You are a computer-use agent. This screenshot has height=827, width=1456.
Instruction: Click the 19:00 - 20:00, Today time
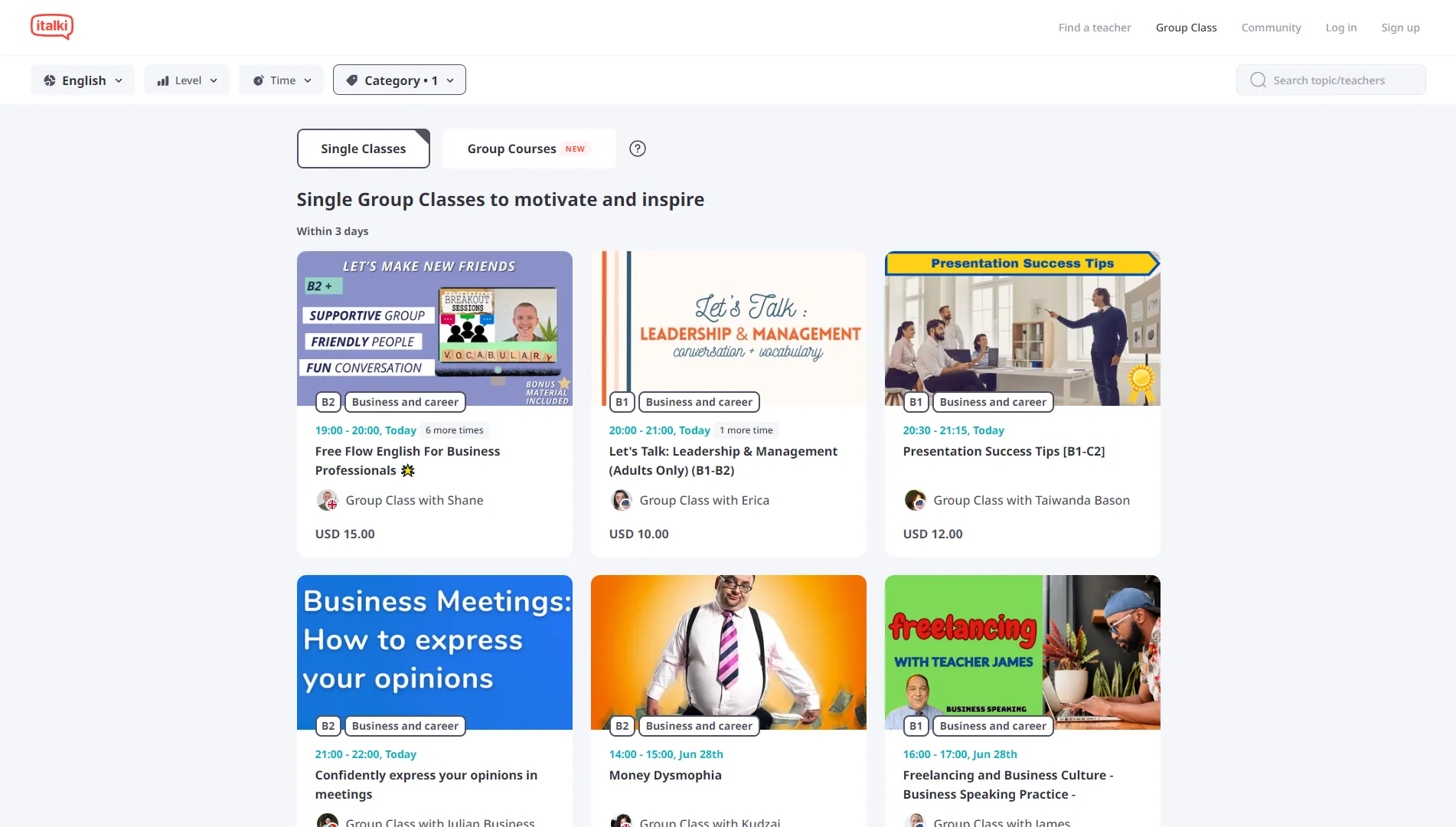click(366, 430)
